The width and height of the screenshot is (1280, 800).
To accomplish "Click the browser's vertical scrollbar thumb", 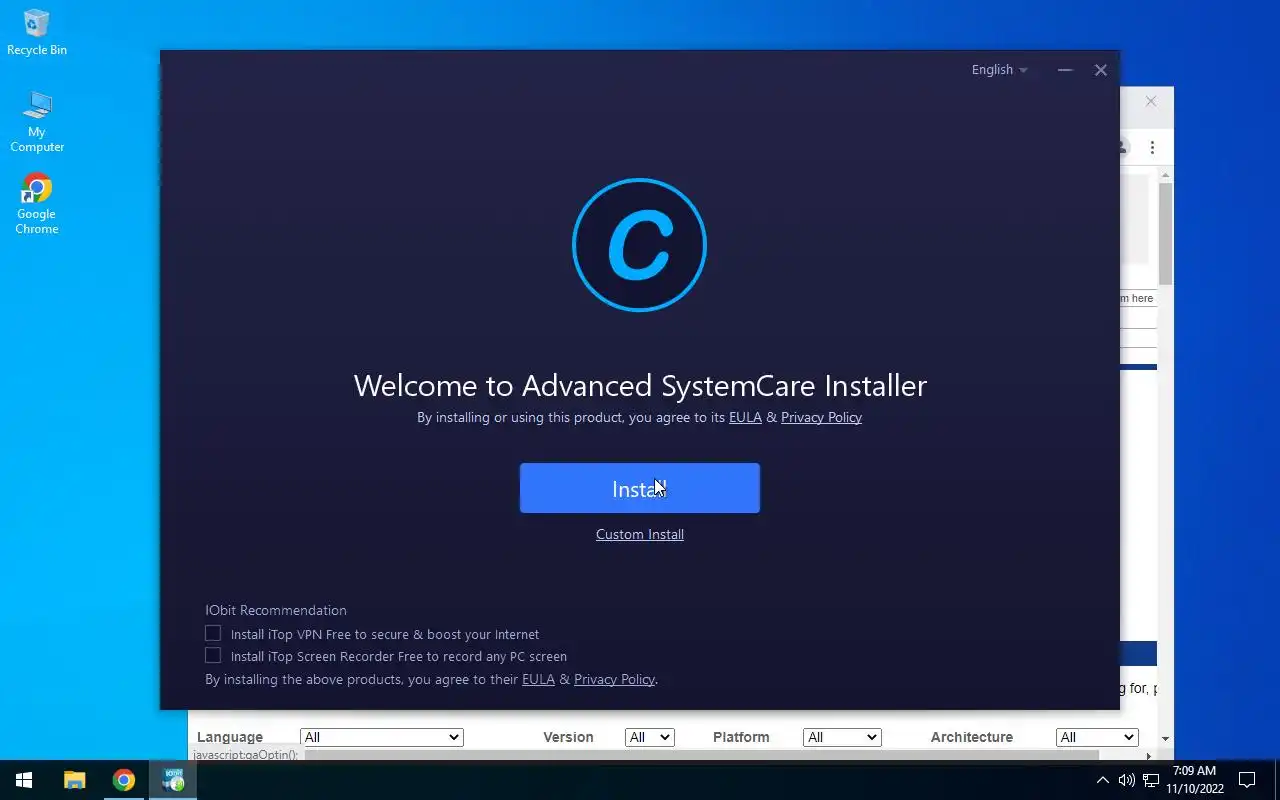I will (x=1166, y=234).
